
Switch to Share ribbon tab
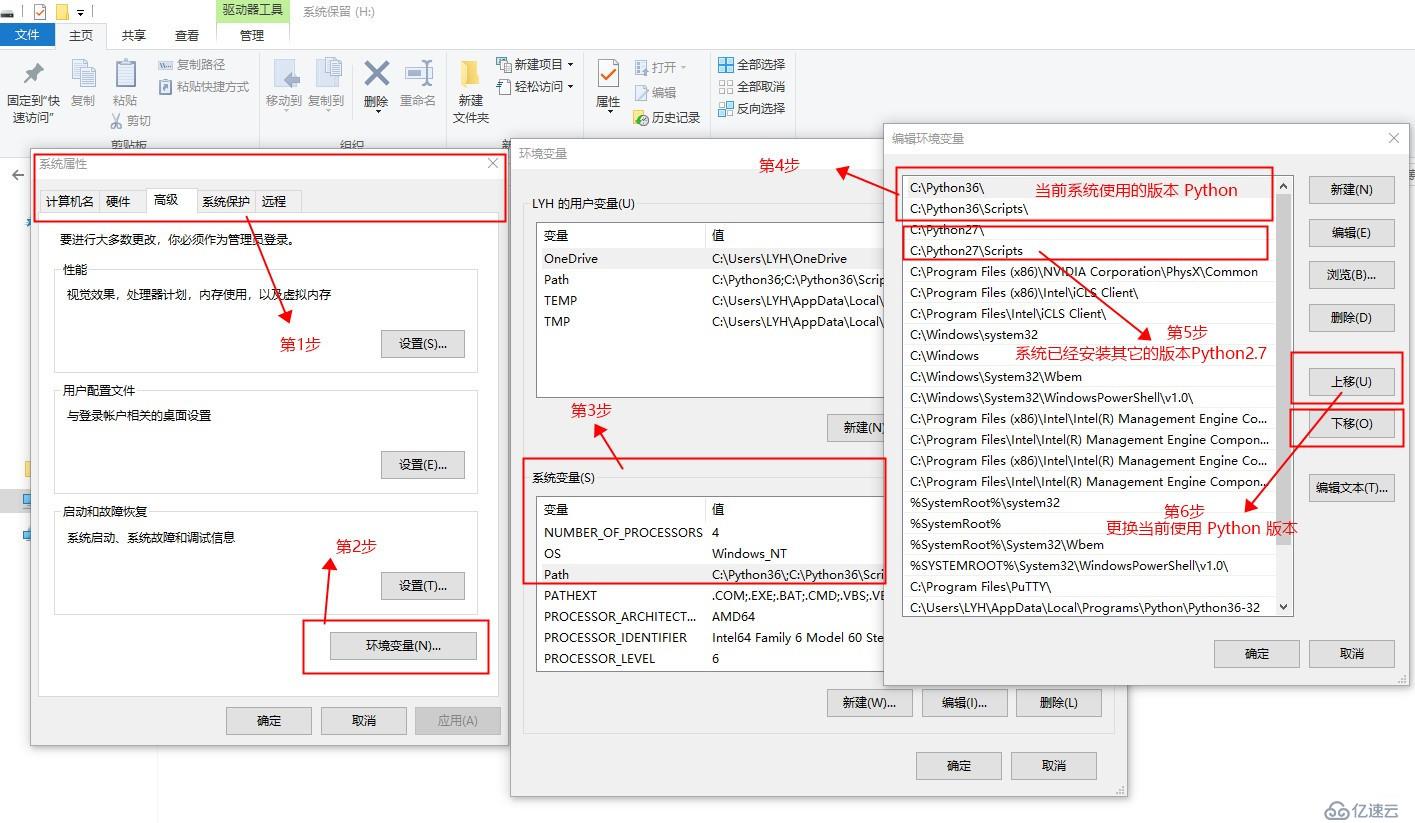click(133, 35)
